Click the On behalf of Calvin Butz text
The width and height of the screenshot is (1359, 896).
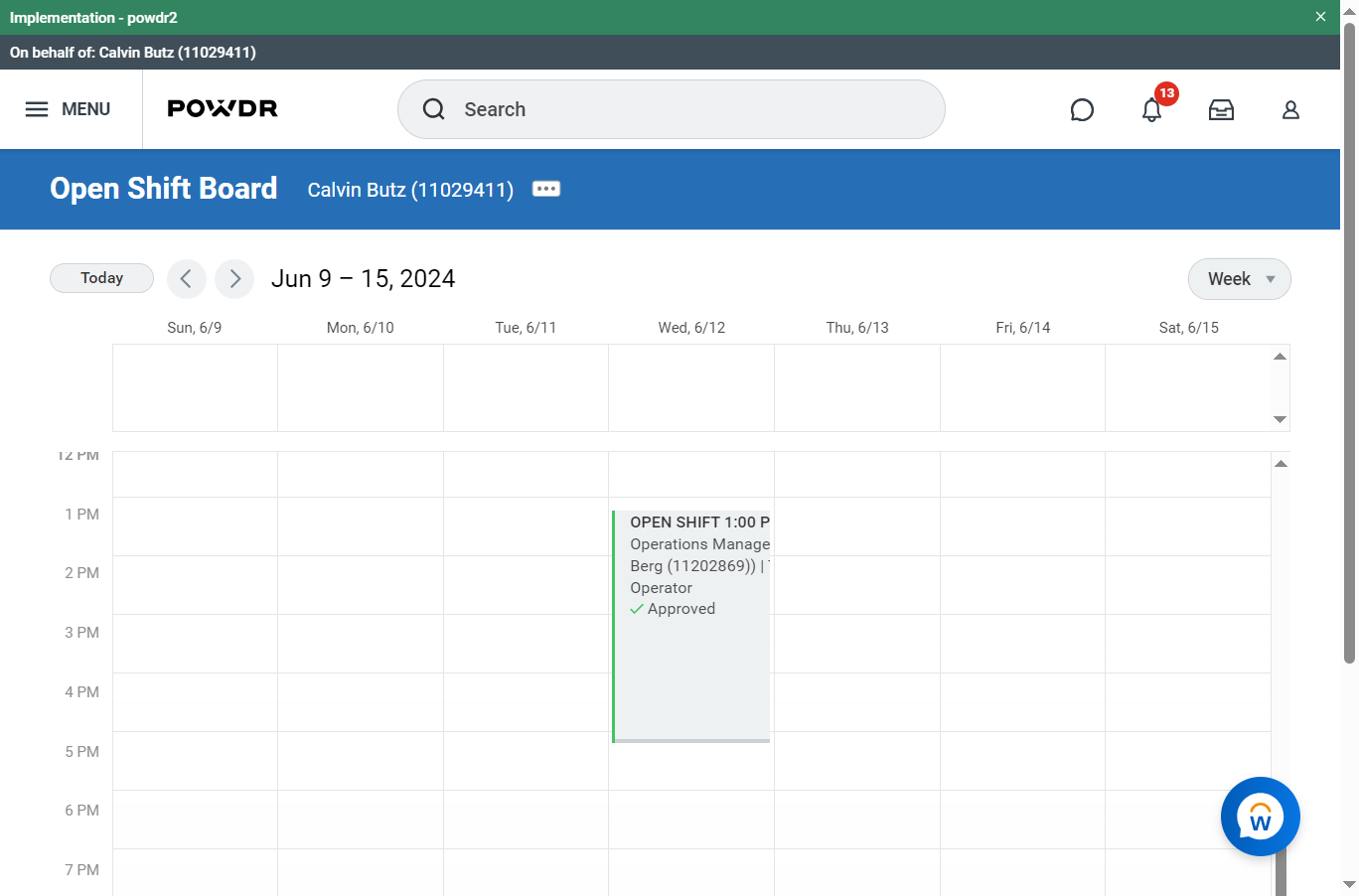click(x=133, y=53)
